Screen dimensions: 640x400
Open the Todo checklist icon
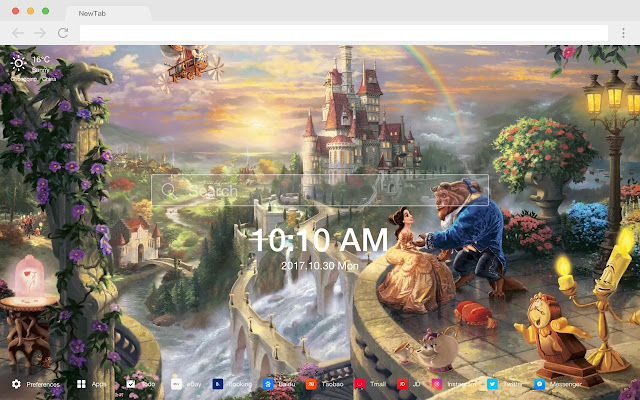131,384
